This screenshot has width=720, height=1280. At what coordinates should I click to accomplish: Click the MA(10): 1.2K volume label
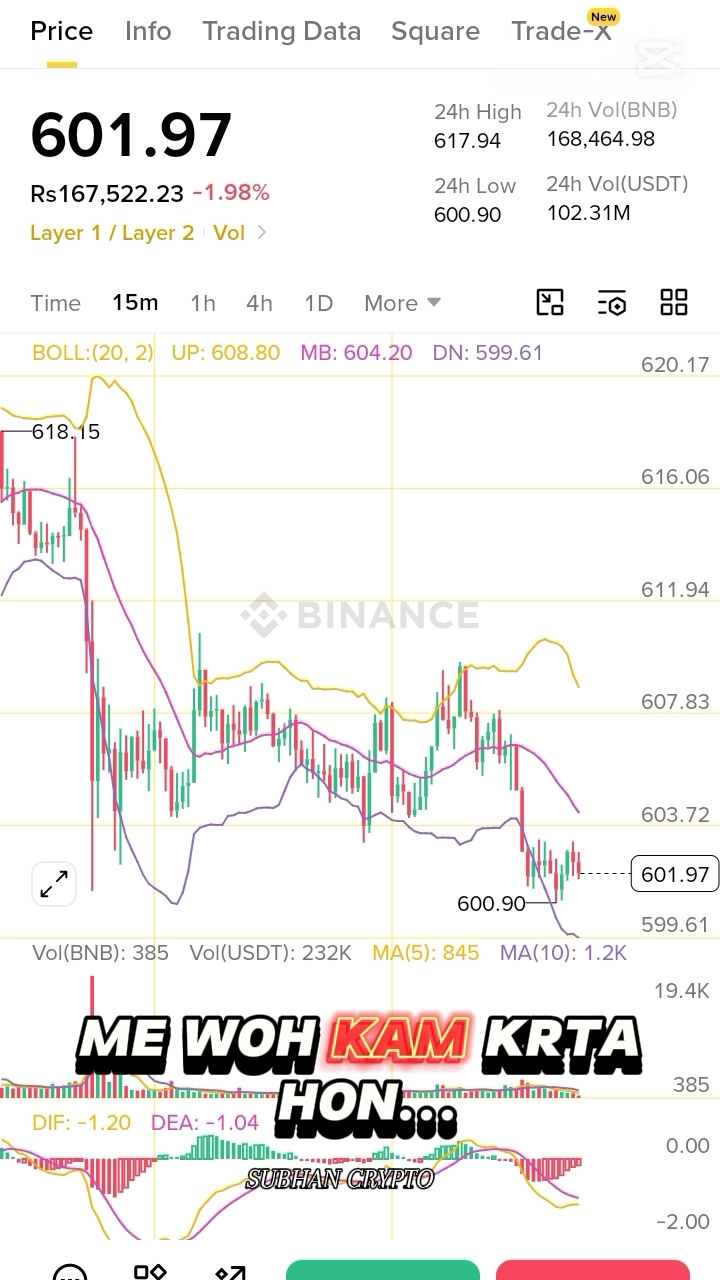563,953
